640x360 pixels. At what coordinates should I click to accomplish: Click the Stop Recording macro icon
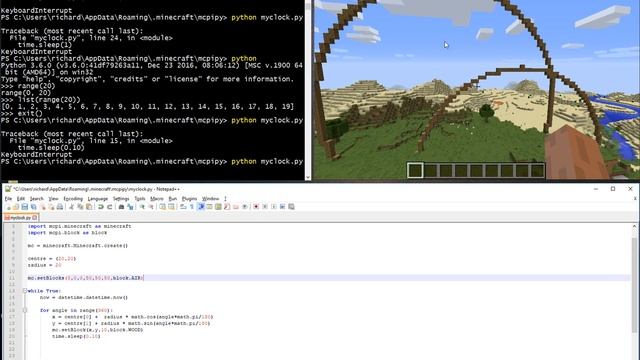(265, 207)
